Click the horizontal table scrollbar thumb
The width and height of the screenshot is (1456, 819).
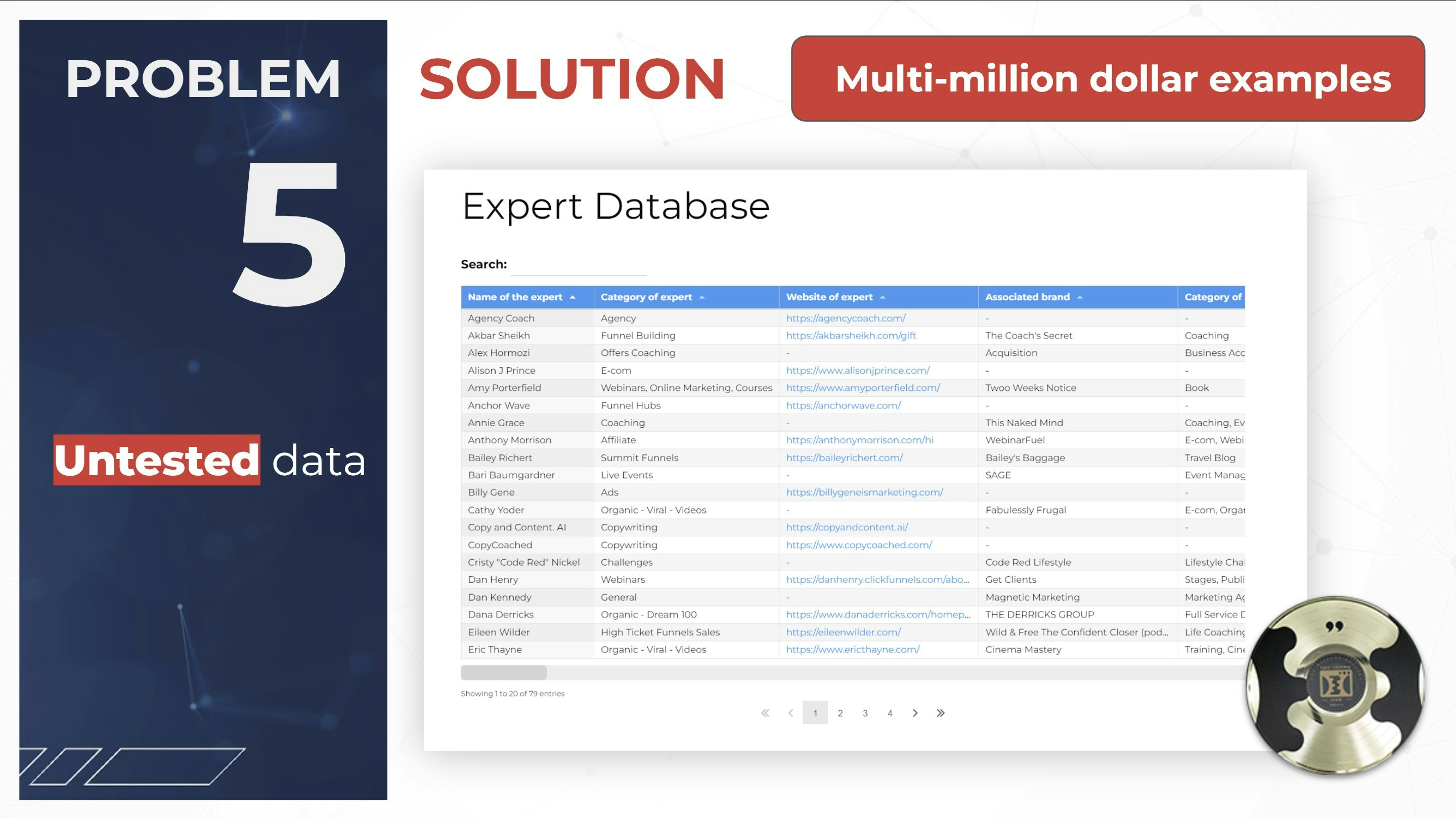tap(504, 672)
